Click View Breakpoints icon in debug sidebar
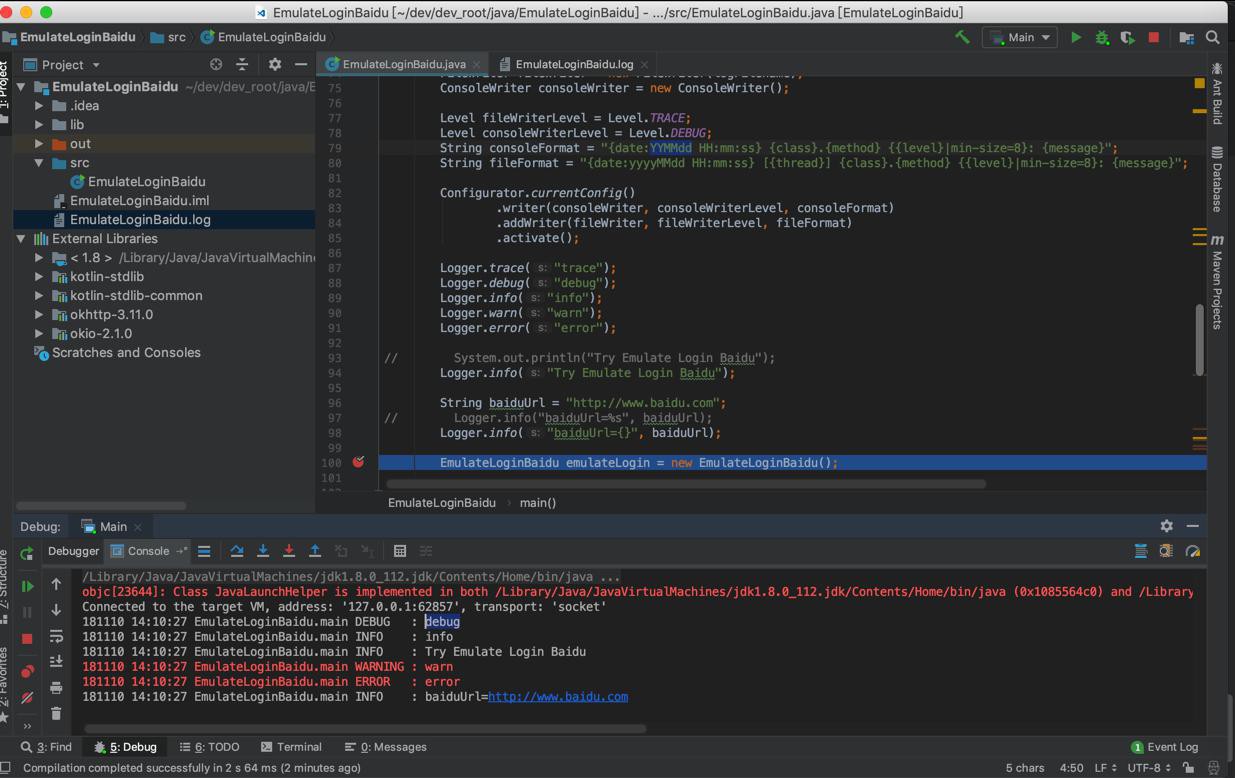The image size is (1235, 778). tap(27, 671)
